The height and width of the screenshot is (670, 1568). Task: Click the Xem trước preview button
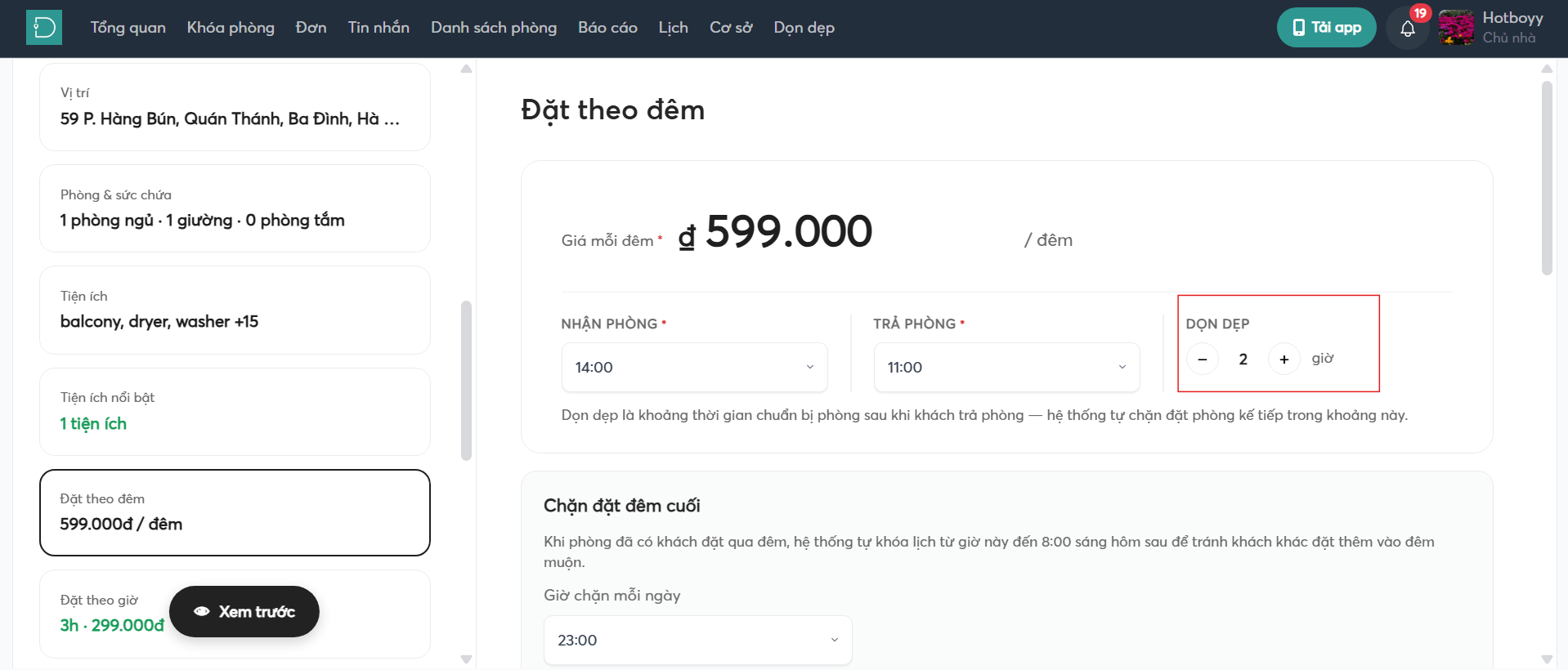(244, 612)
